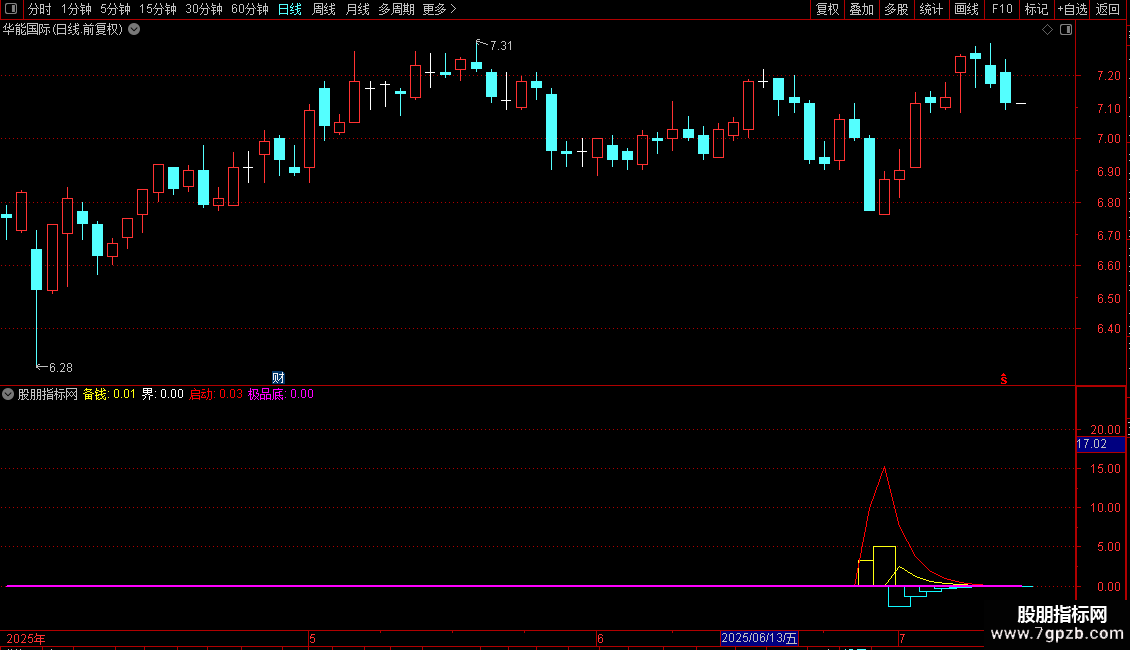This screenshot has width=1130, height=650.
Task: Open dropdown next to 华能国际 title
Action: click(x=134, y=30)
